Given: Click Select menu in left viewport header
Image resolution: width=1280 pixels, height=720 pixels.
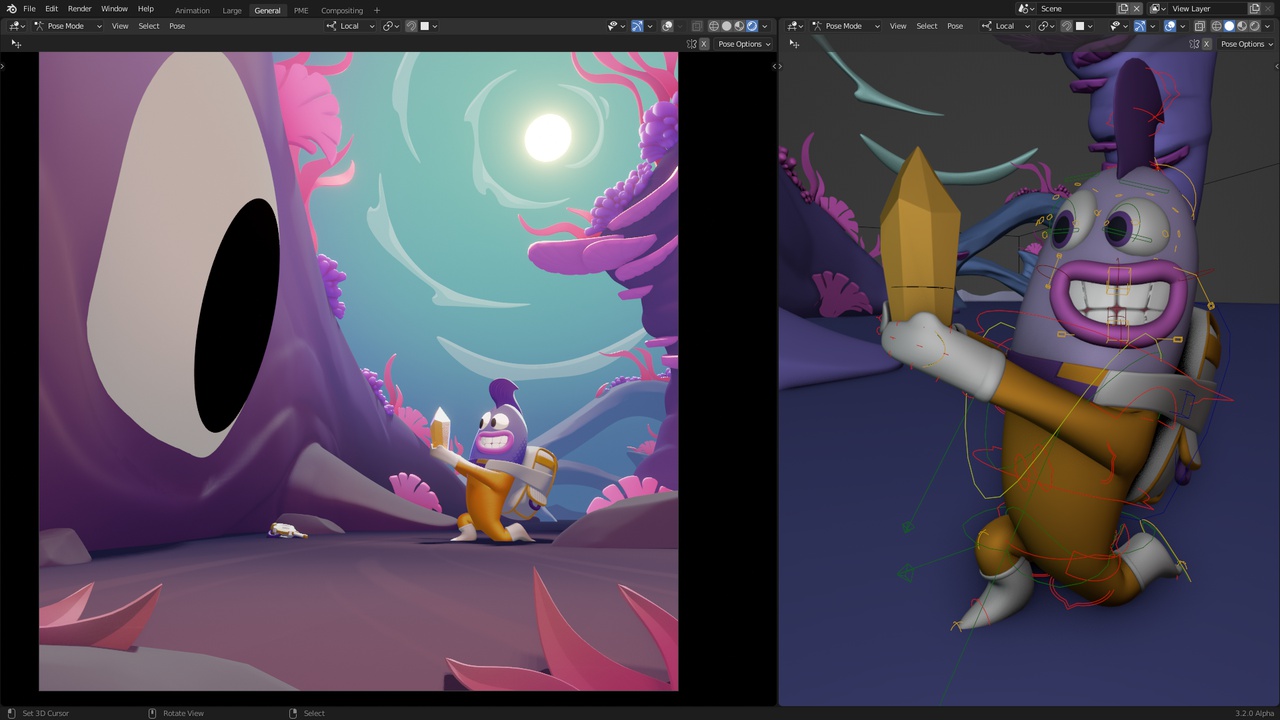Looking at the screenshot, I should 149,26.
